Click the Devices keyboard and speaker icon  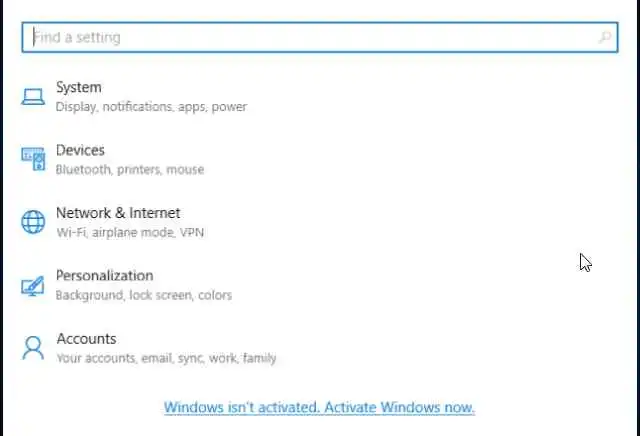pos(33,159)
